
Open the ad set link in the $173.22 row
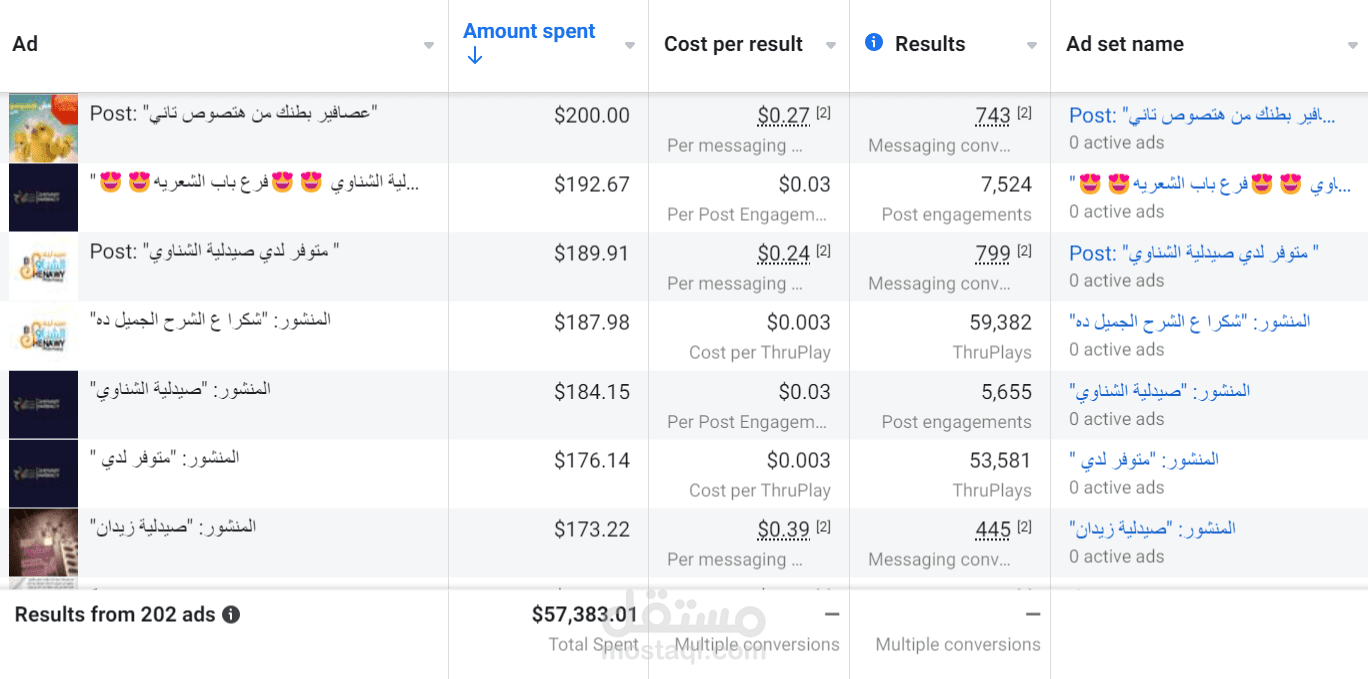1152,528
